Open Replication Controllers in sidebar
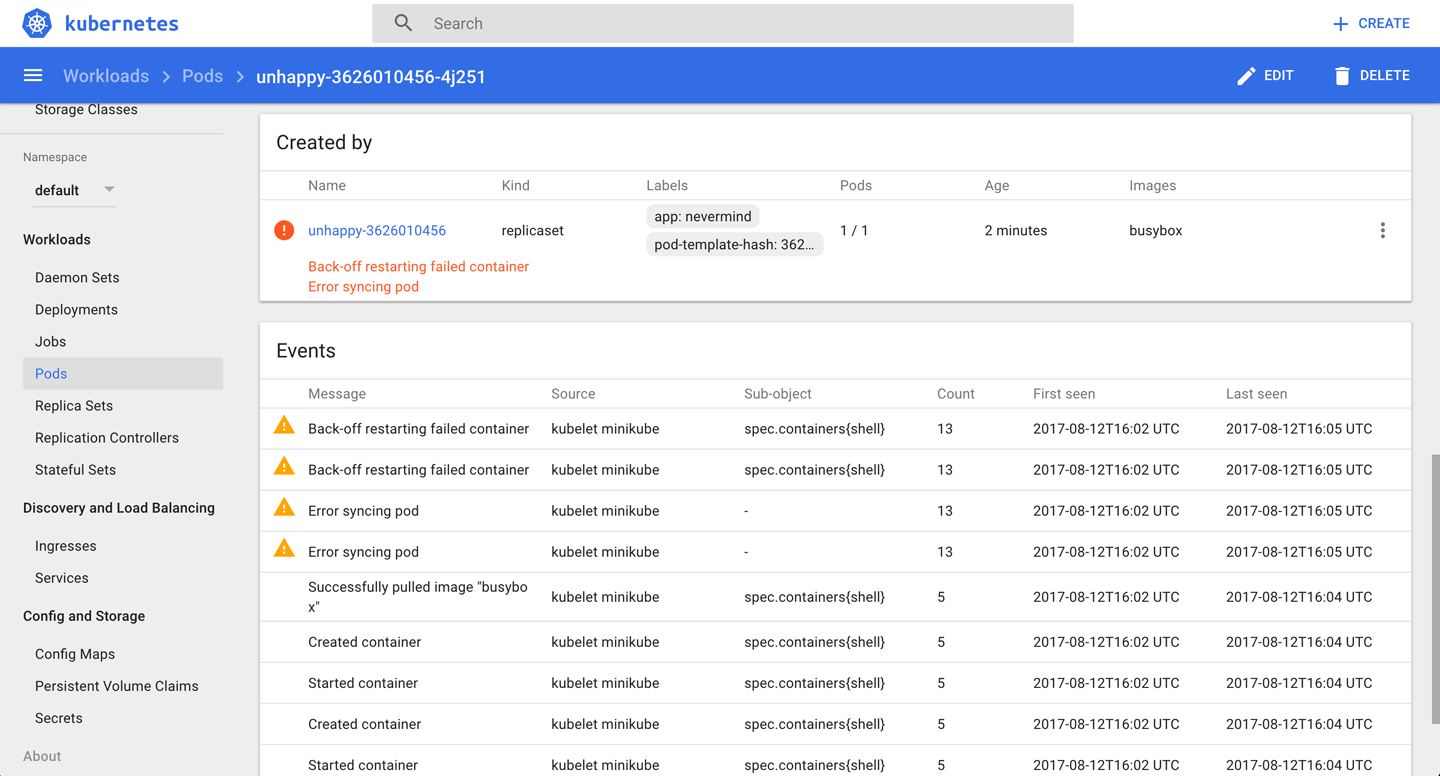Screen dimensions: 1440x776 [107, 437]
